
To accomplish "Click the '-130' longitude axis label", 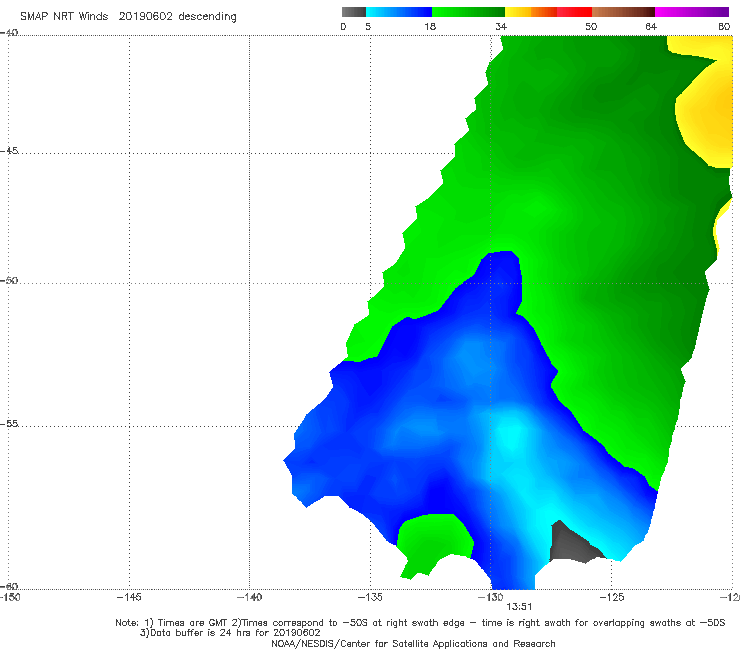I will (x=491, y=597).
